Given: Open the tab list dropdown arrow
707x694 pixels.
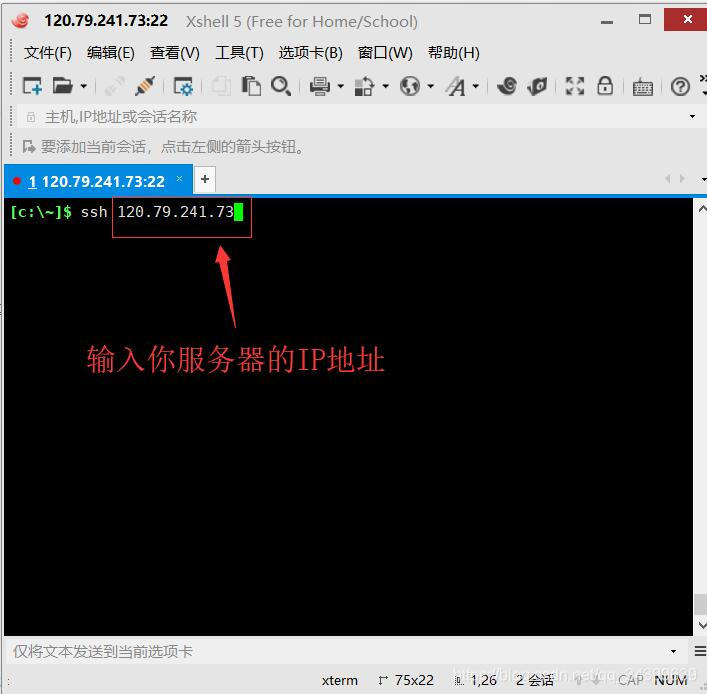Looking at the screenshot, I should click(x=703, y=179).
